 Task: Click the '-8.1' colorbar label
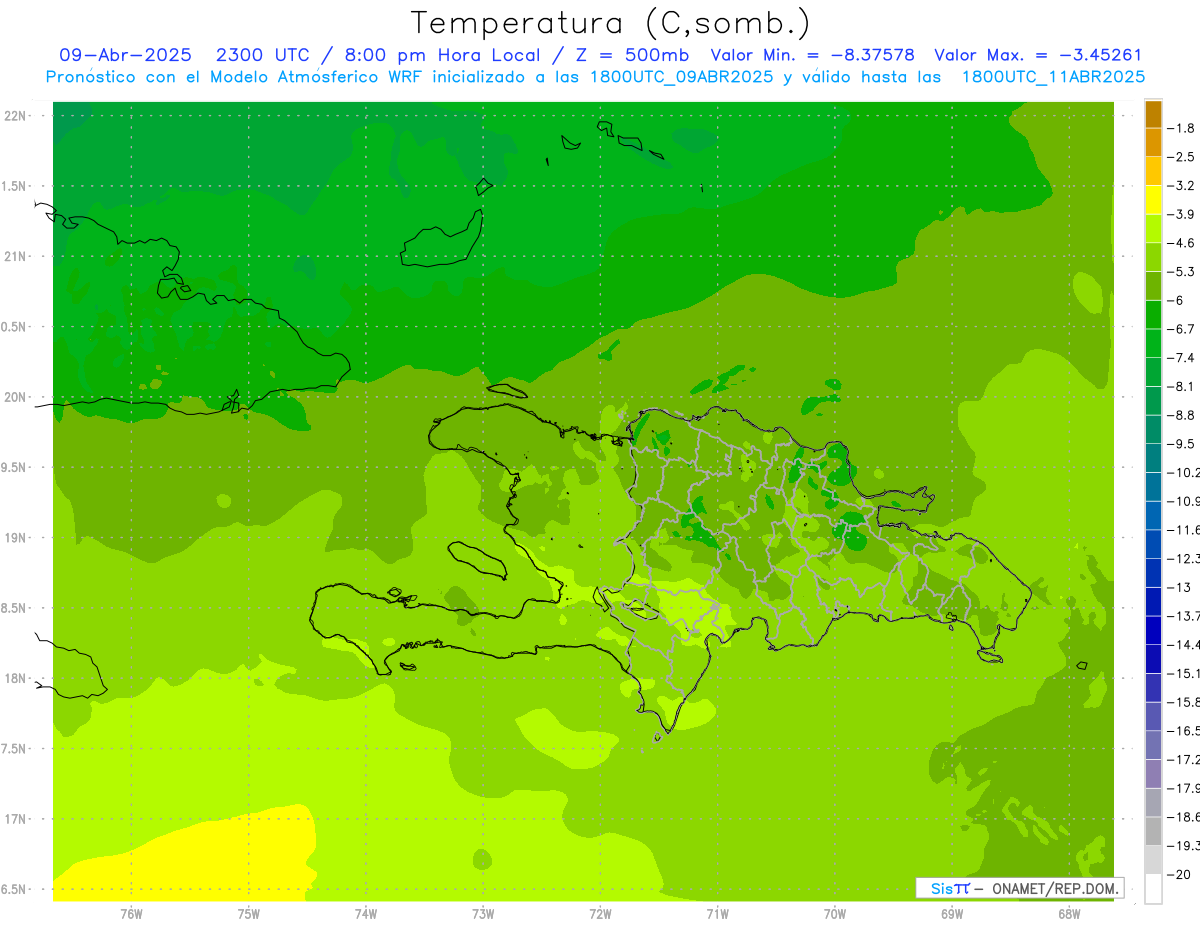pos(1182,386)
